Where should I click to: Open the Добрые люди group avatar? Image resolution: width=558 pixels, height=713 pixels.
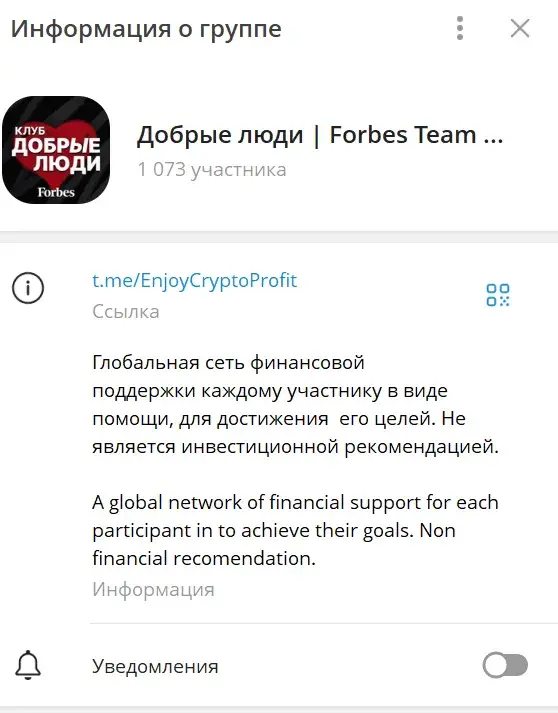pyautogui.click(x=56, y=150)
